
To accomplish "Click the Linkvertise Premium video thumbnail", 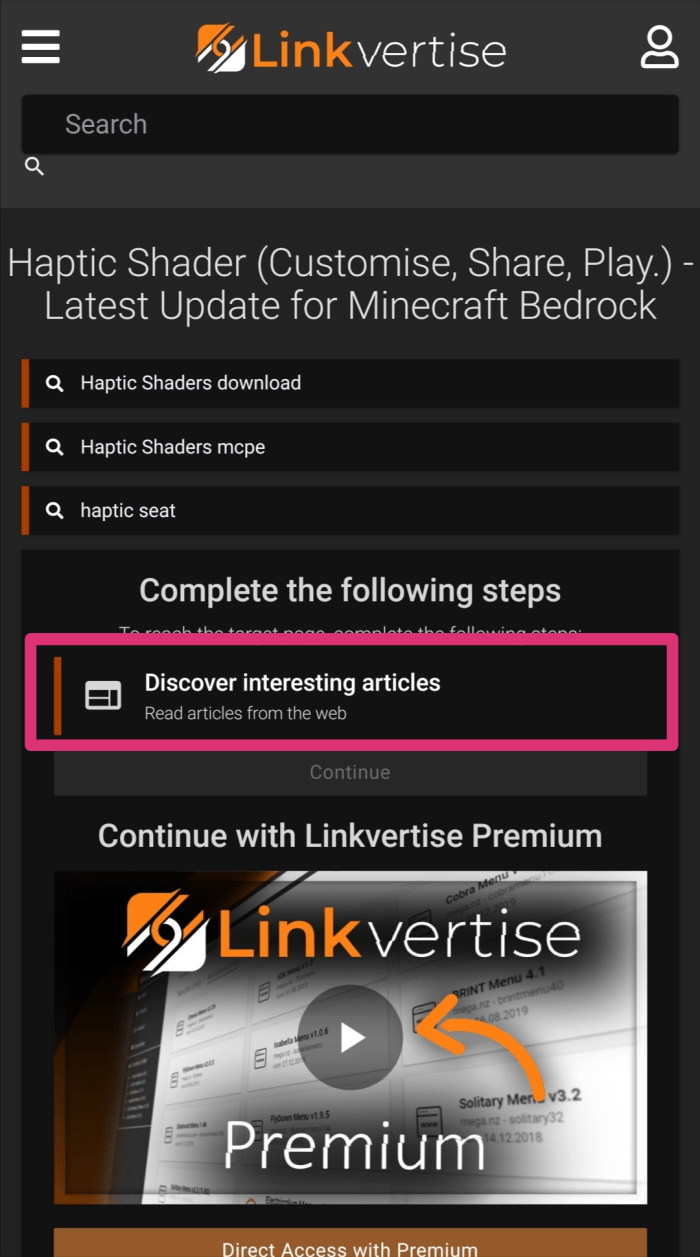I will [350, 1038].
